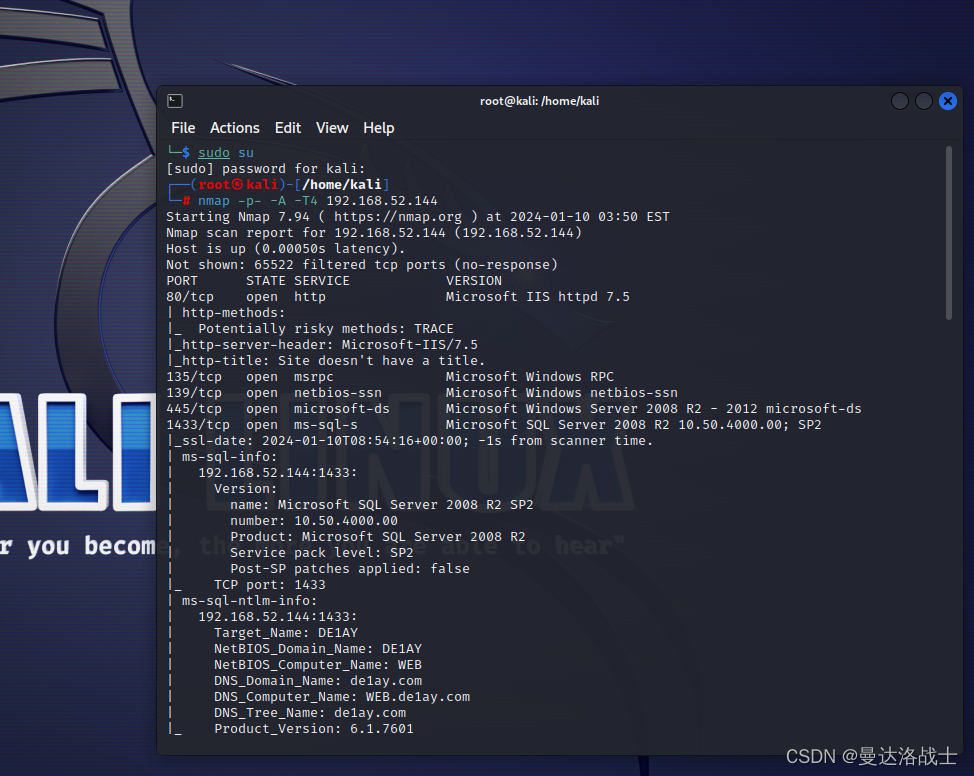Screen dimensions: 974x776
Task: Click the terminal icon in title bar
Action: coord(175,101)
